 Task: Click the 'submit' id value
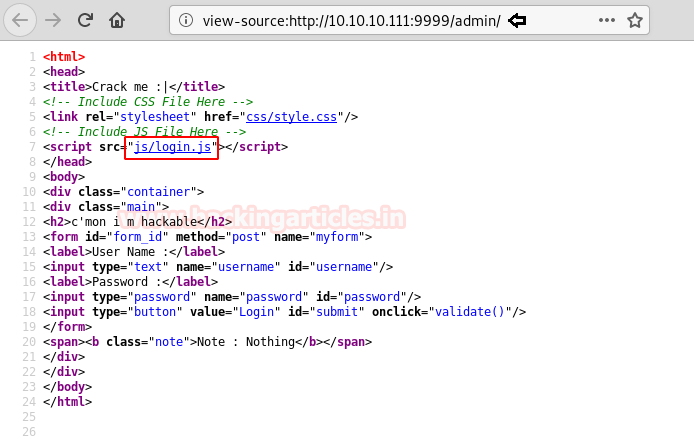(x=337, y=312)
